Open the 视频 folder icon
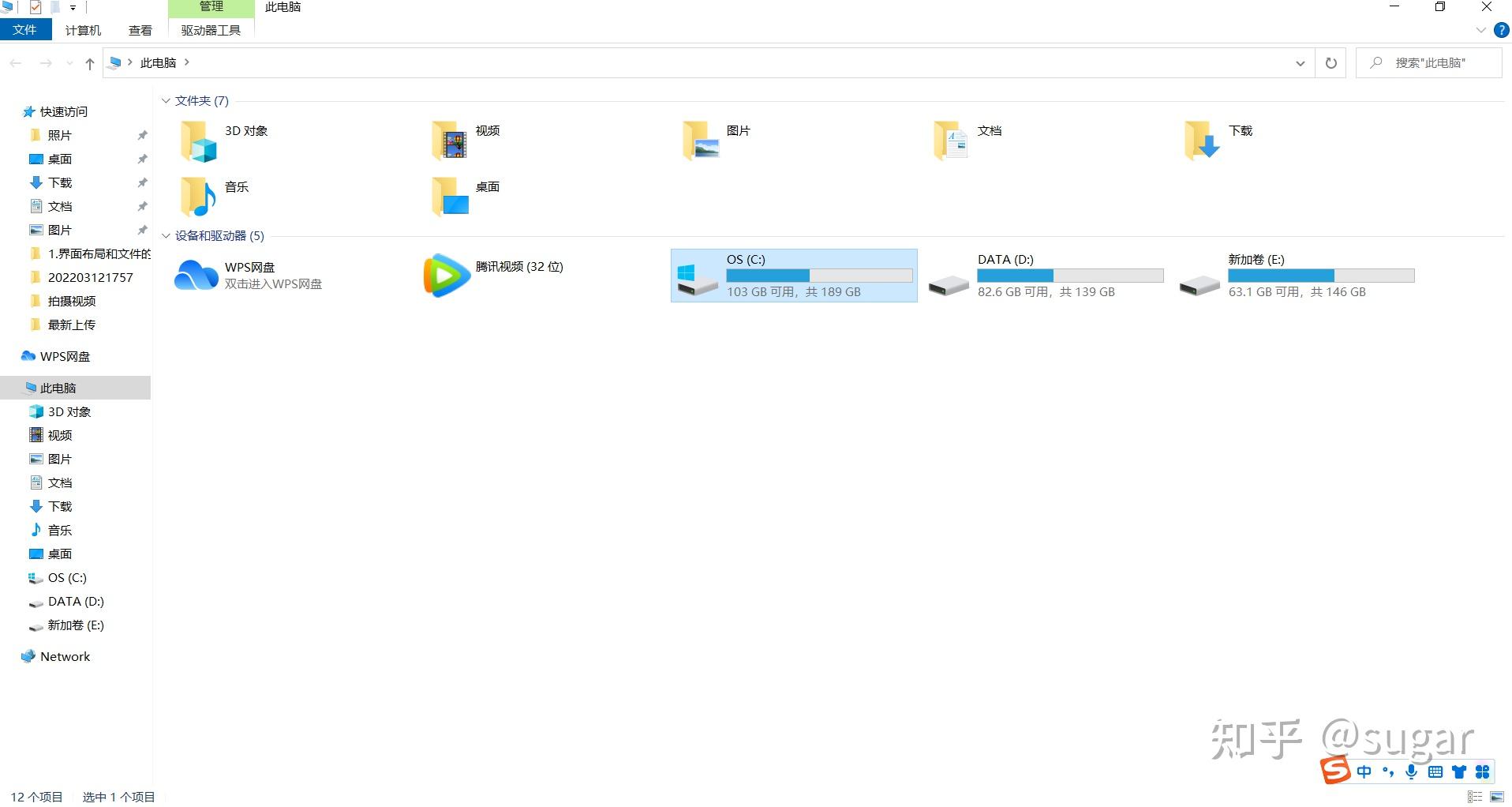This screenshot has width=1512, height=807. 449,140
